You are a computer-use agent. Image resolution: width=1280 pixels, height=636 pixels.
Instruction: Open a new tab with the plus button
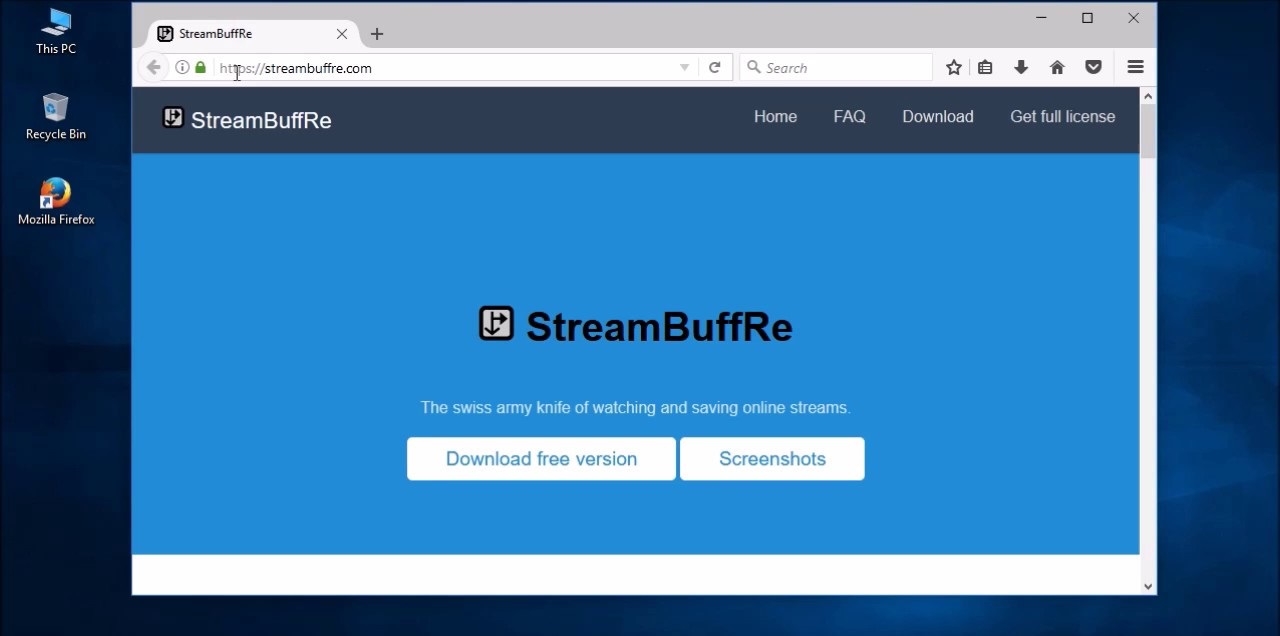[x=376, y=34]
